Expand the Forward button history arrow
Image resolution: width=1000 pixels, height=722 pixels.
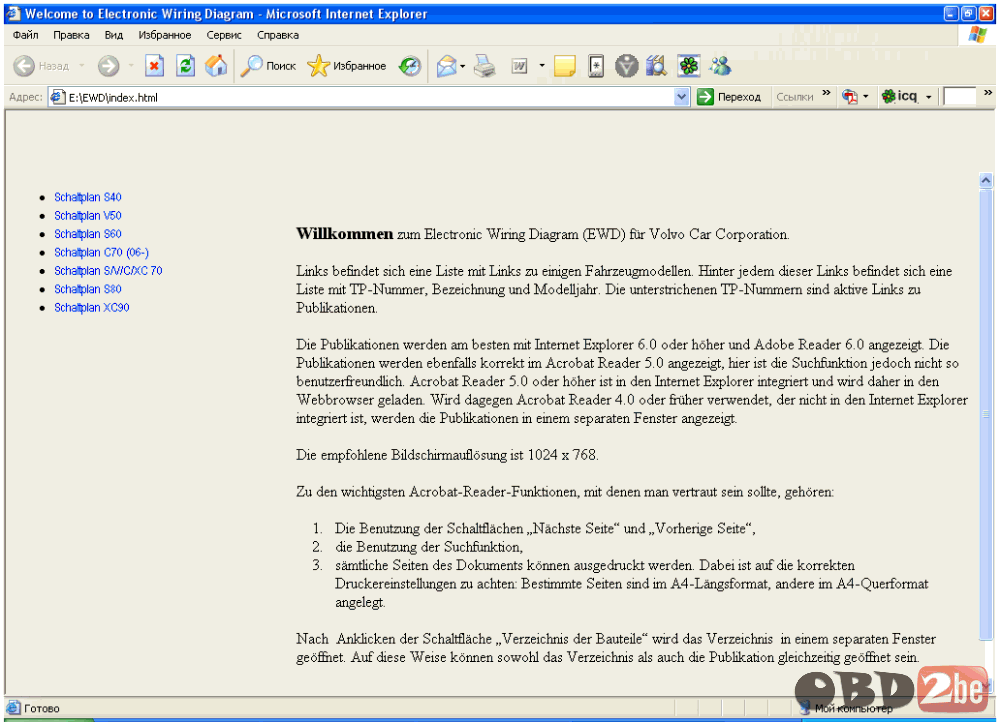coord(131,66)
